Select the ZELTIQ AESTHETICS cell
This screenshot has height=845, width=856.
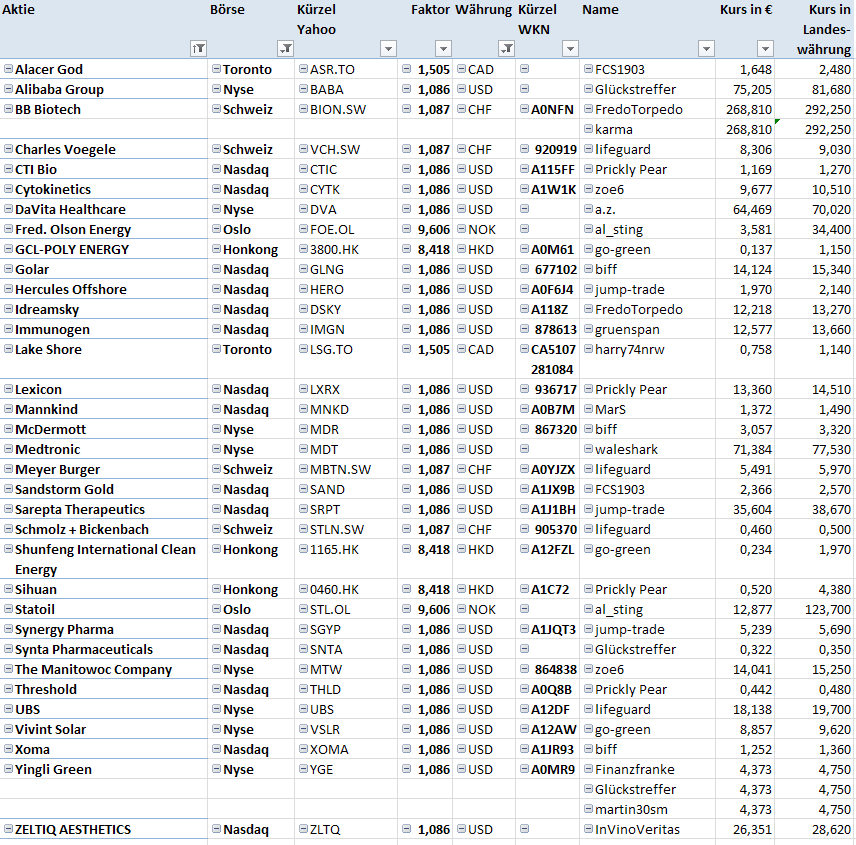[72, 829]
